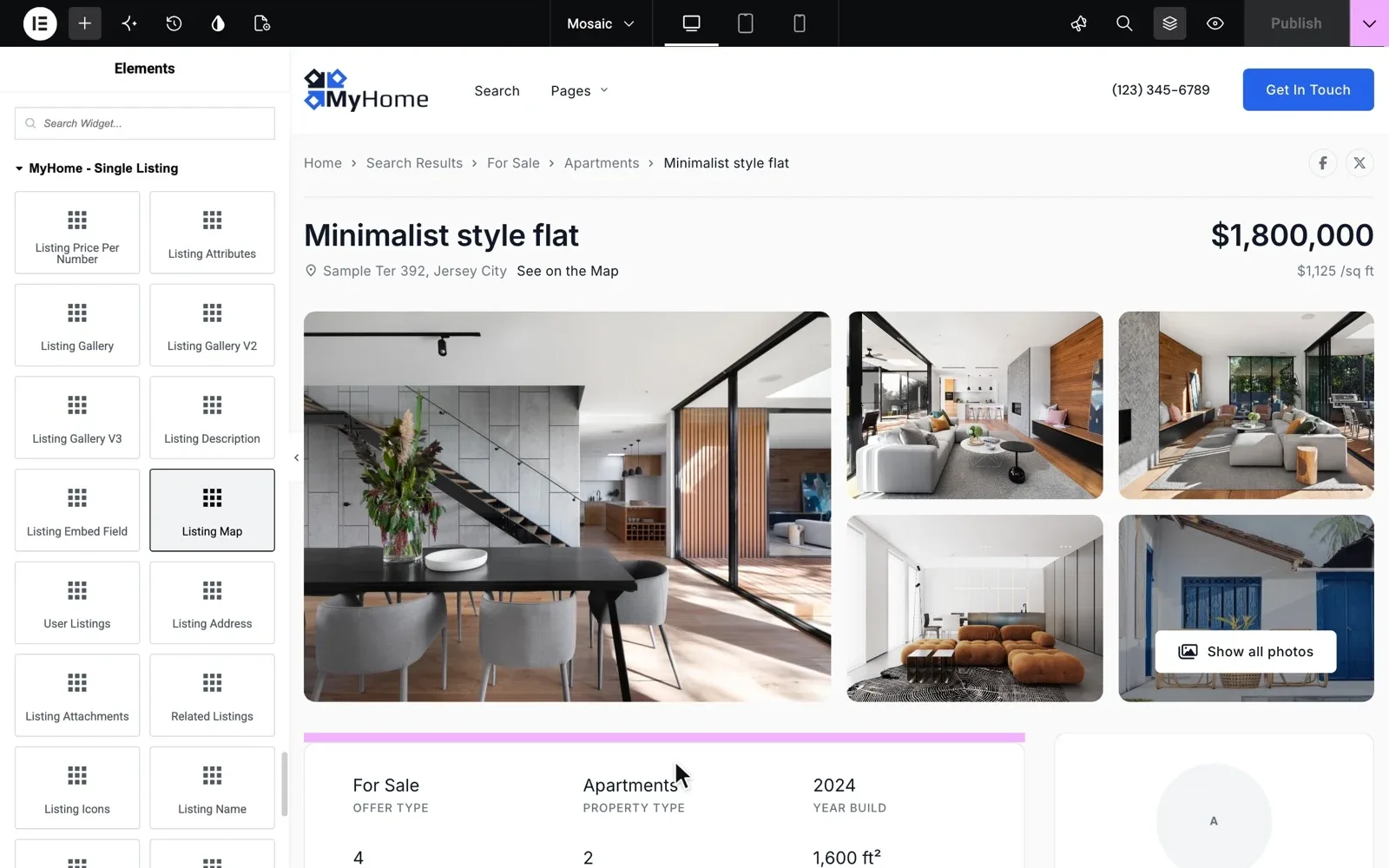
Task: Open the revision history icon
Action: [x=174, y=23]
